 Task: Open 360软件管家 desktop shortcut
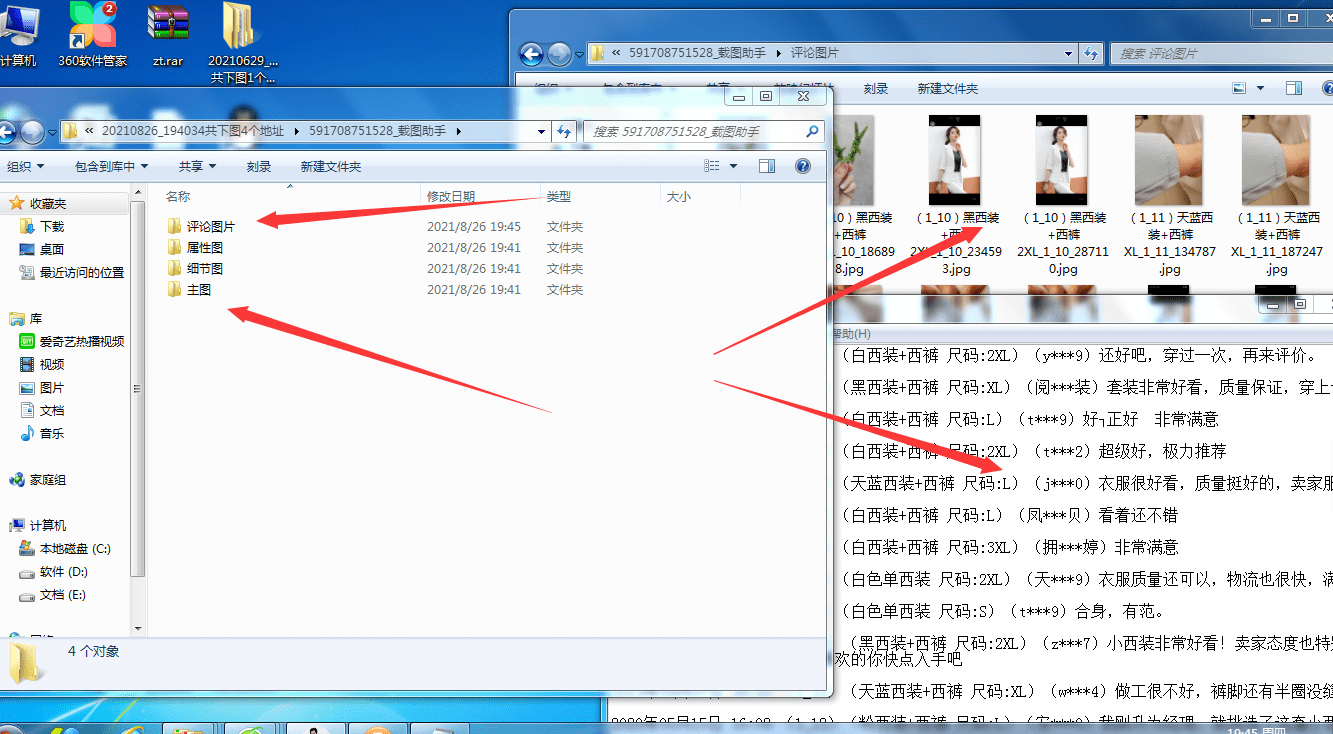click(x=92, y=36)
